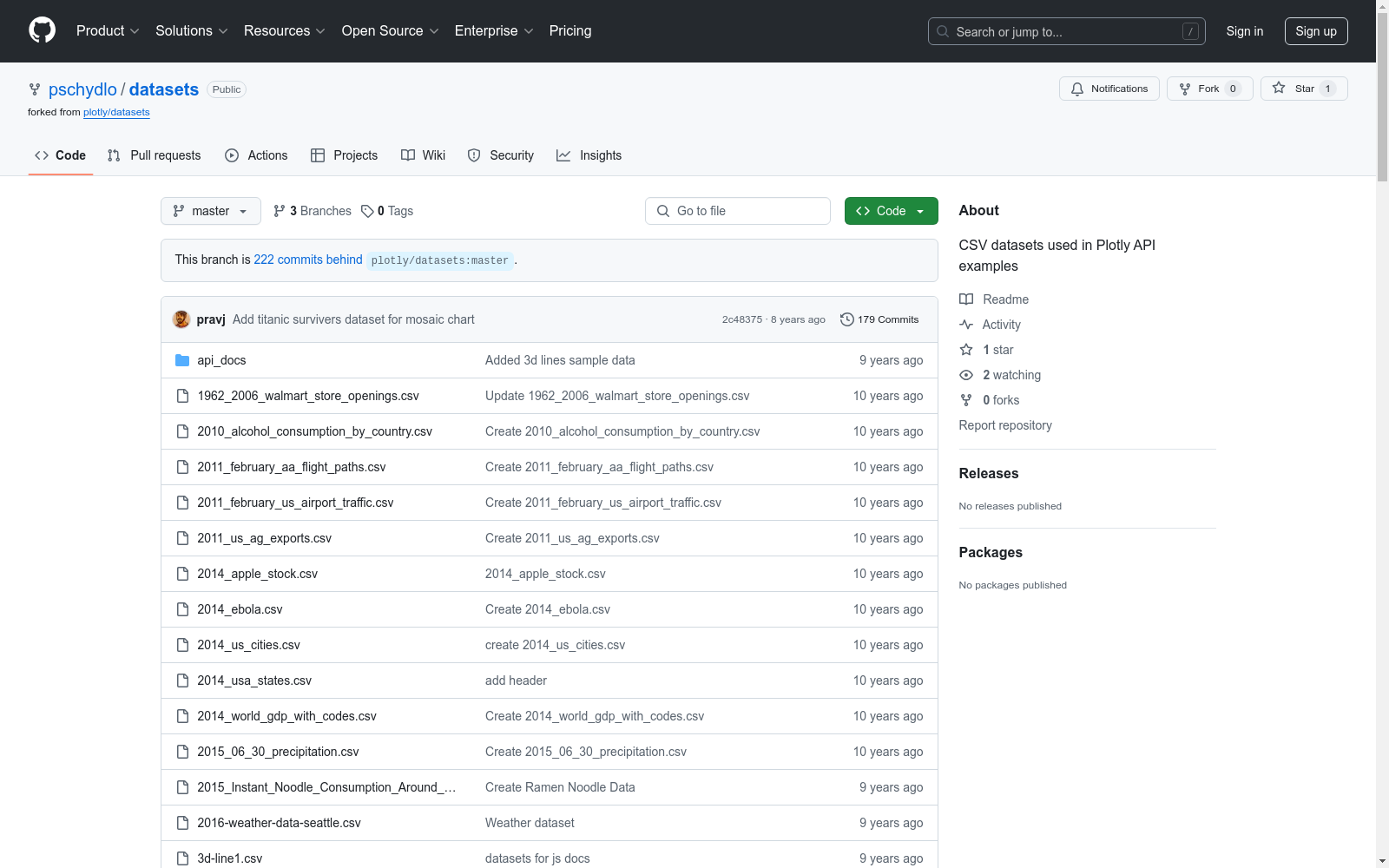
Task: Open the Projects tab
Action: pos(345,155)
